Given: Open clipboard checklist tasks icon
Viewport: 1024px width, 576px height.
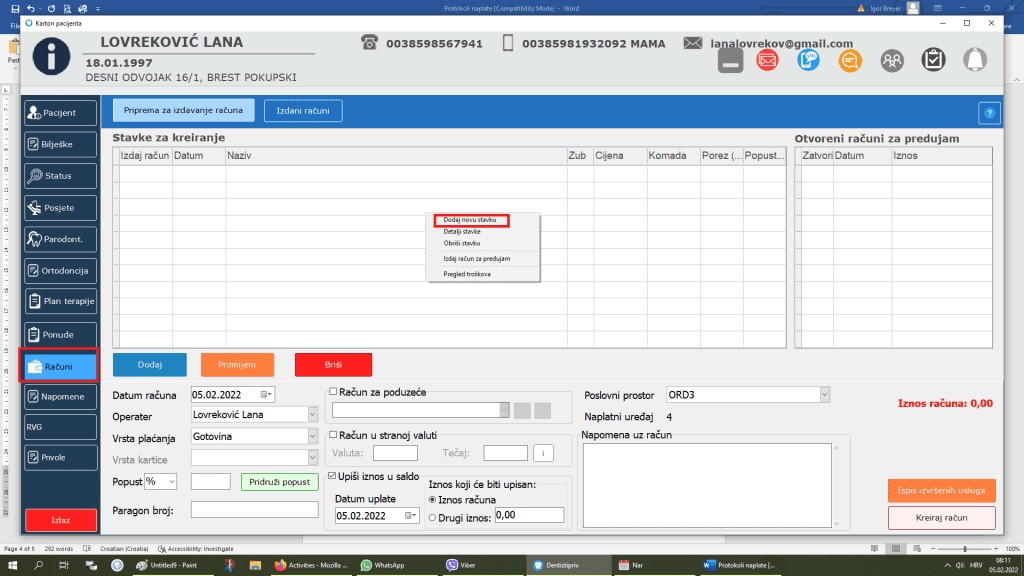Looking at the screenshot, I should 933,60.
